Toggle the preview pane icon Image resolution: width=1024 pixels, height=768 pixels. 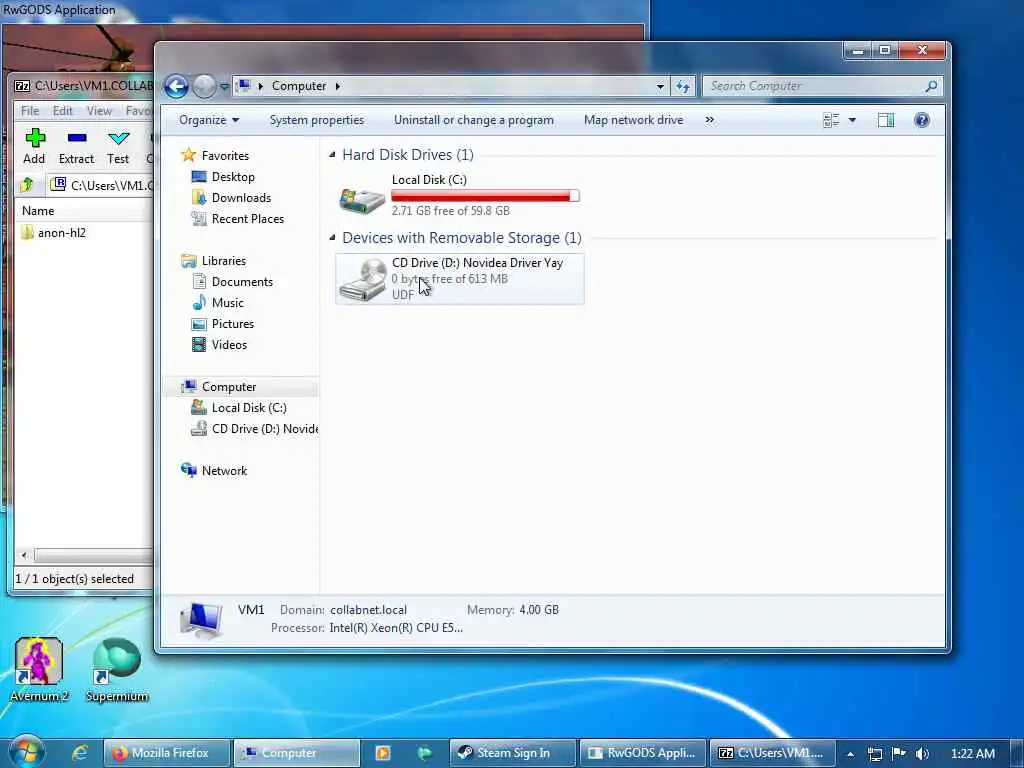click(886, 120)
